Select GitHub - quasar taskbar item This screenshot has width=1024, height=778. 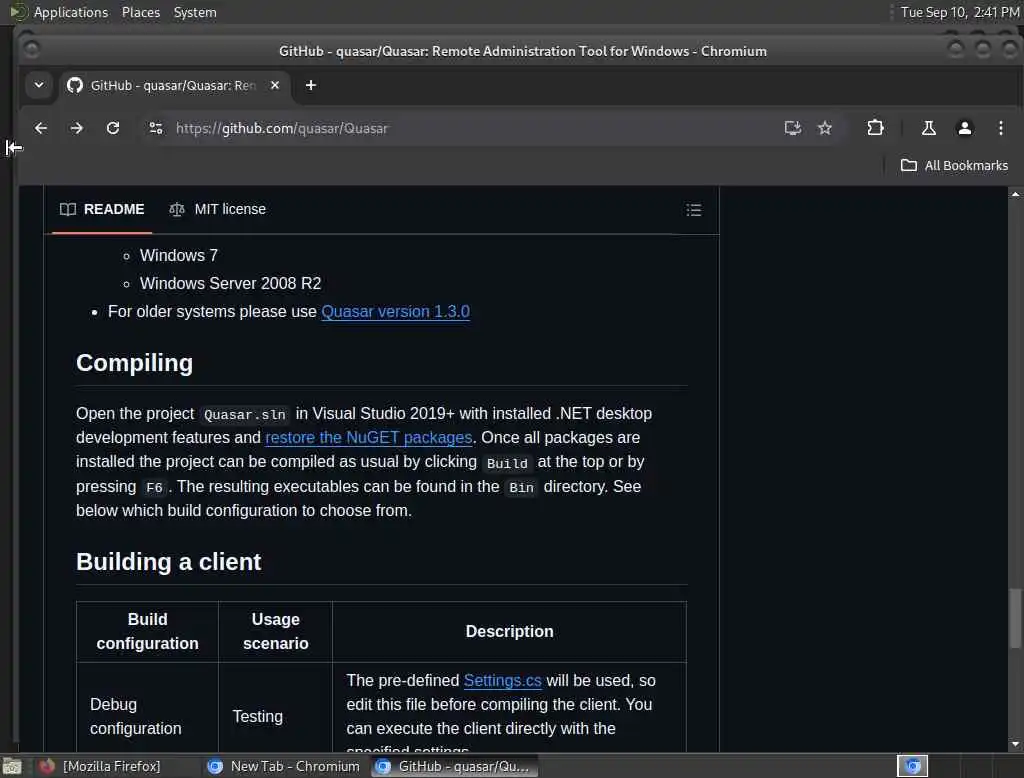click(x=455, y=766)
